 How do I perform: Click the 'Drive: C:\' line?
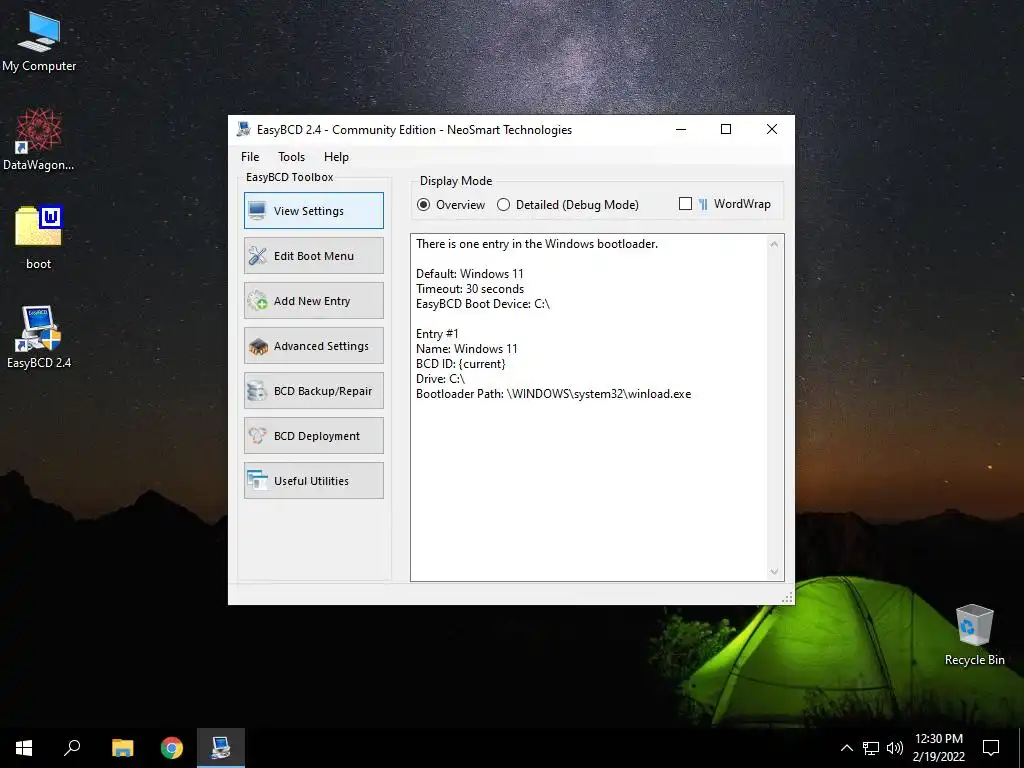click(x=441, y=379)
